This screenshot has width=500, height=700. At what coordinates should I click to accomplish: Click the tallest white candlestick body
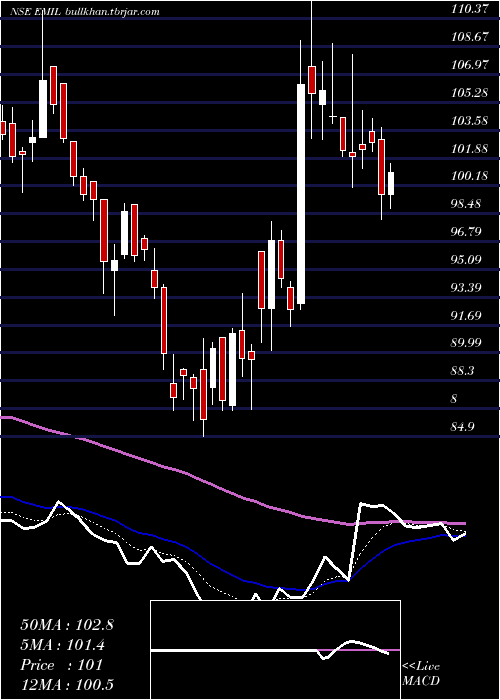click(301, 194)
